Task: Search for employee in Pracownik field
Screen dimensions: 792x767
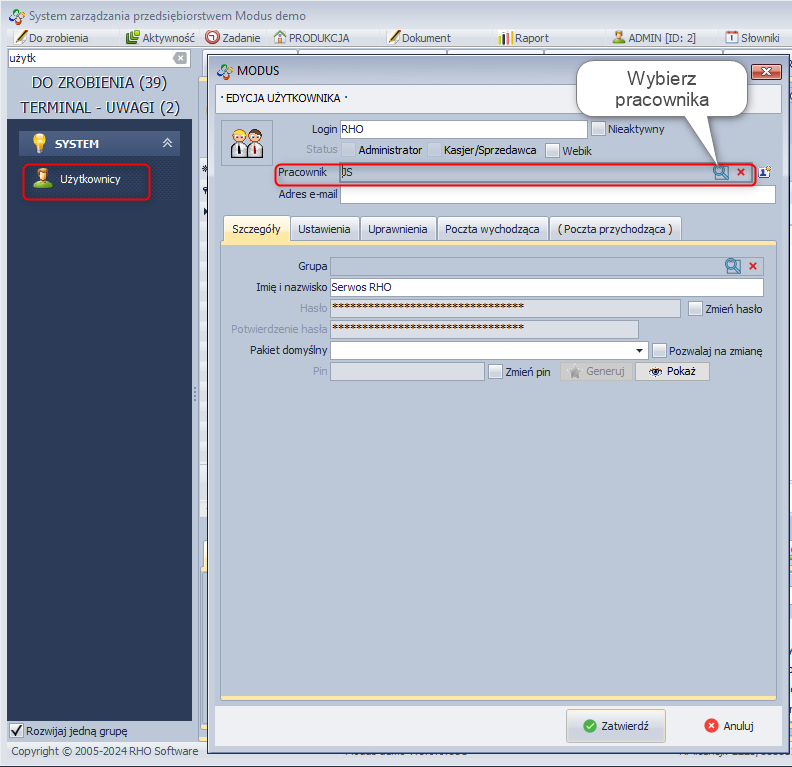Action: point(720,172)
